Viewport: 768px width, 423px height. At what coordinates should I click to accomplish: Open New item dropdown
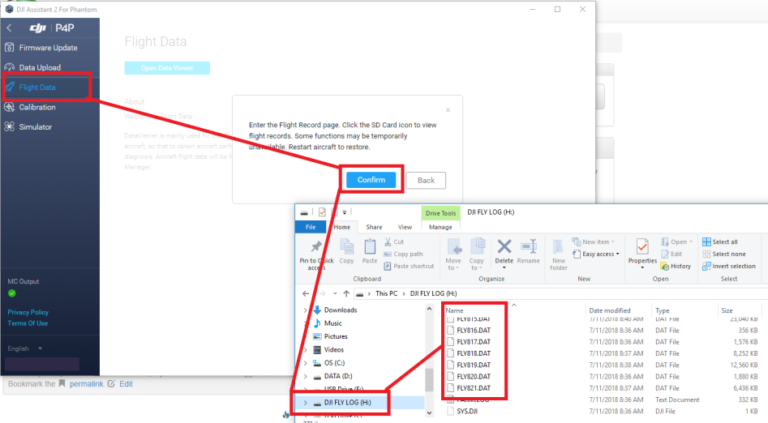click(x=594, y=242)
